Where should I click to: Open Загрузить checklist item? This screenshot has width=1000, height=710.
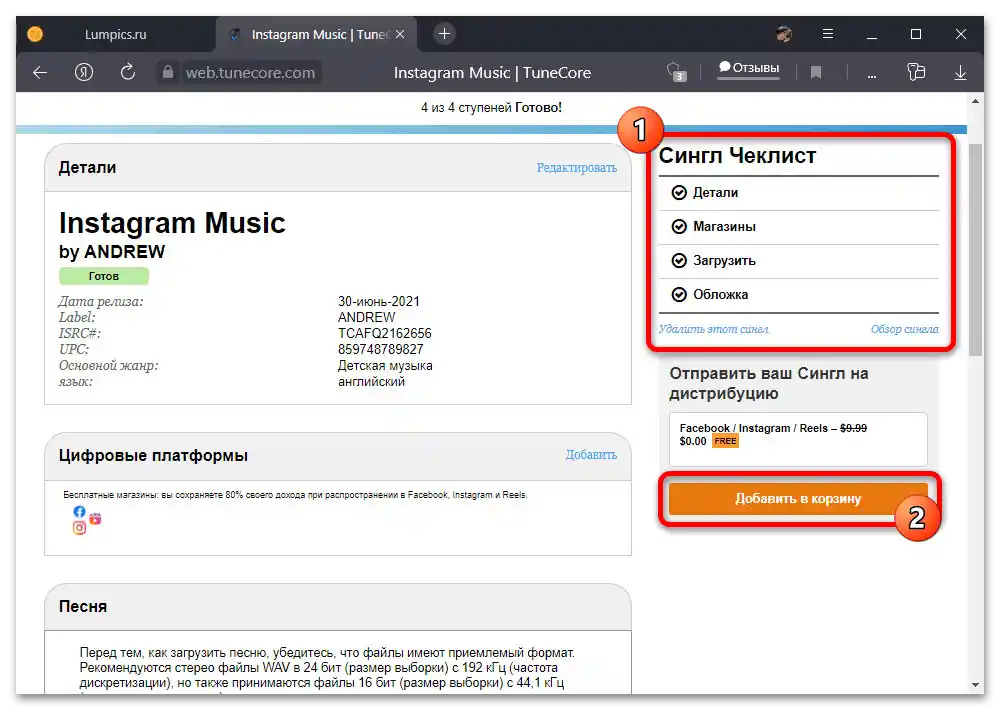click(798, 260)
